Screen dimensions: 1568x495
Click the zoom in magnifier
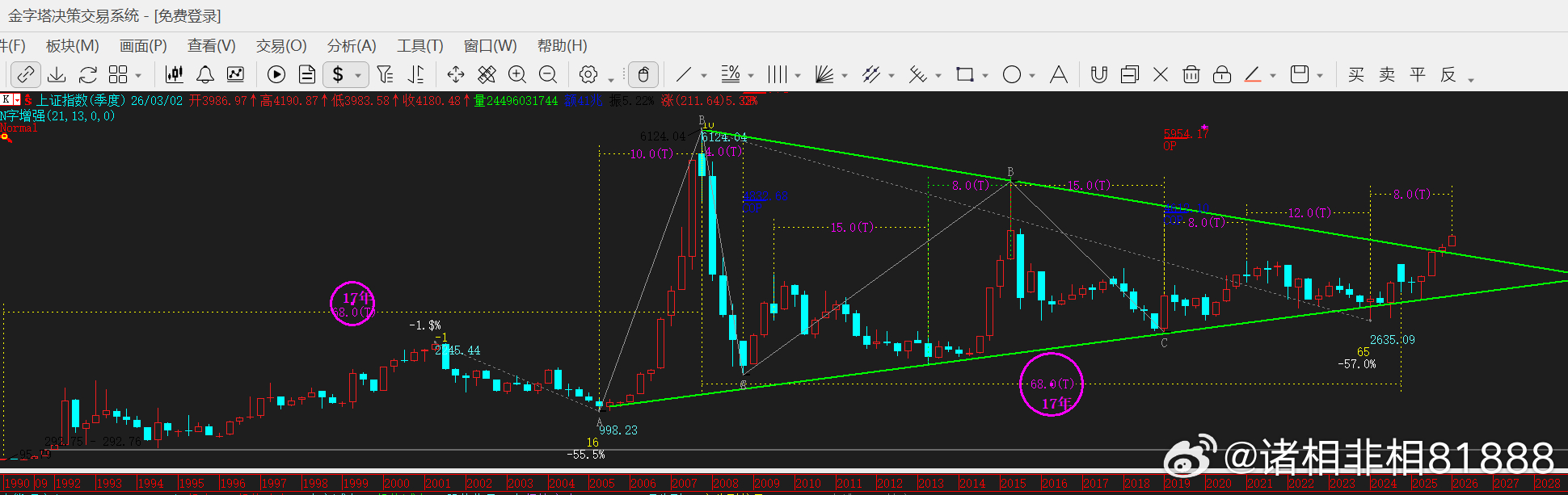(517, 74)
